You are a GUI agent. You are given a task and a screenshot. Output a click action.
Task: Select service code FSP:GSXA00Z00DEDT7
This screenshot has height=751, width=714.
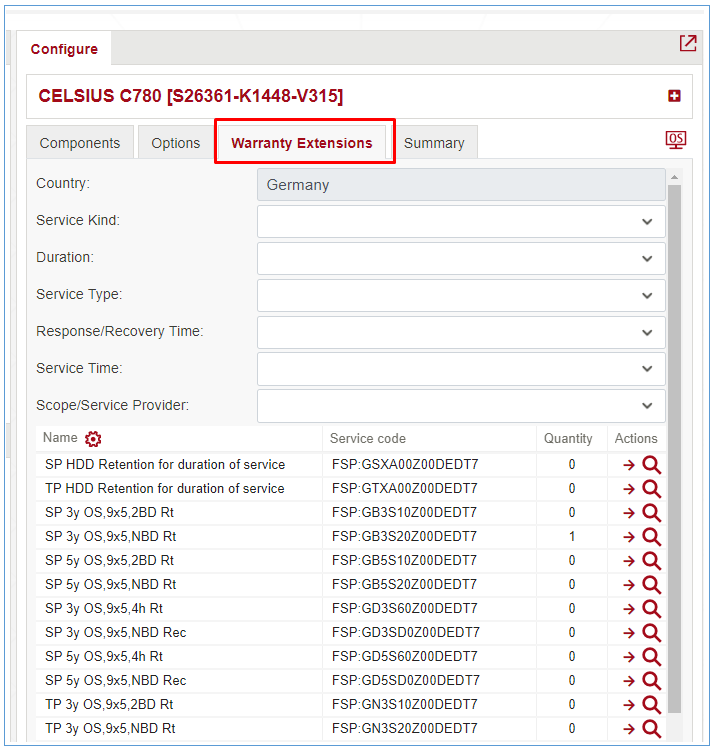pyautogui.click(x=405, y=465)
